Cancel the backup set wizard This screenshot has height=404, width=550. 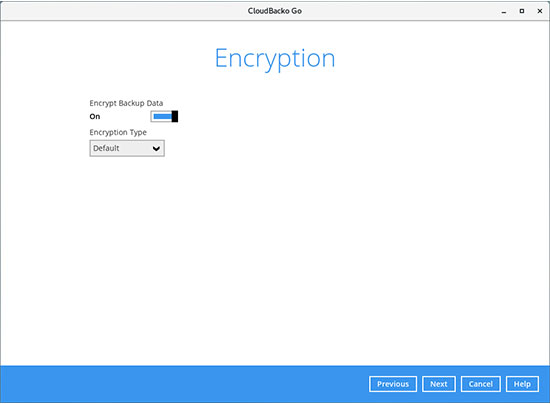point(481,384)
